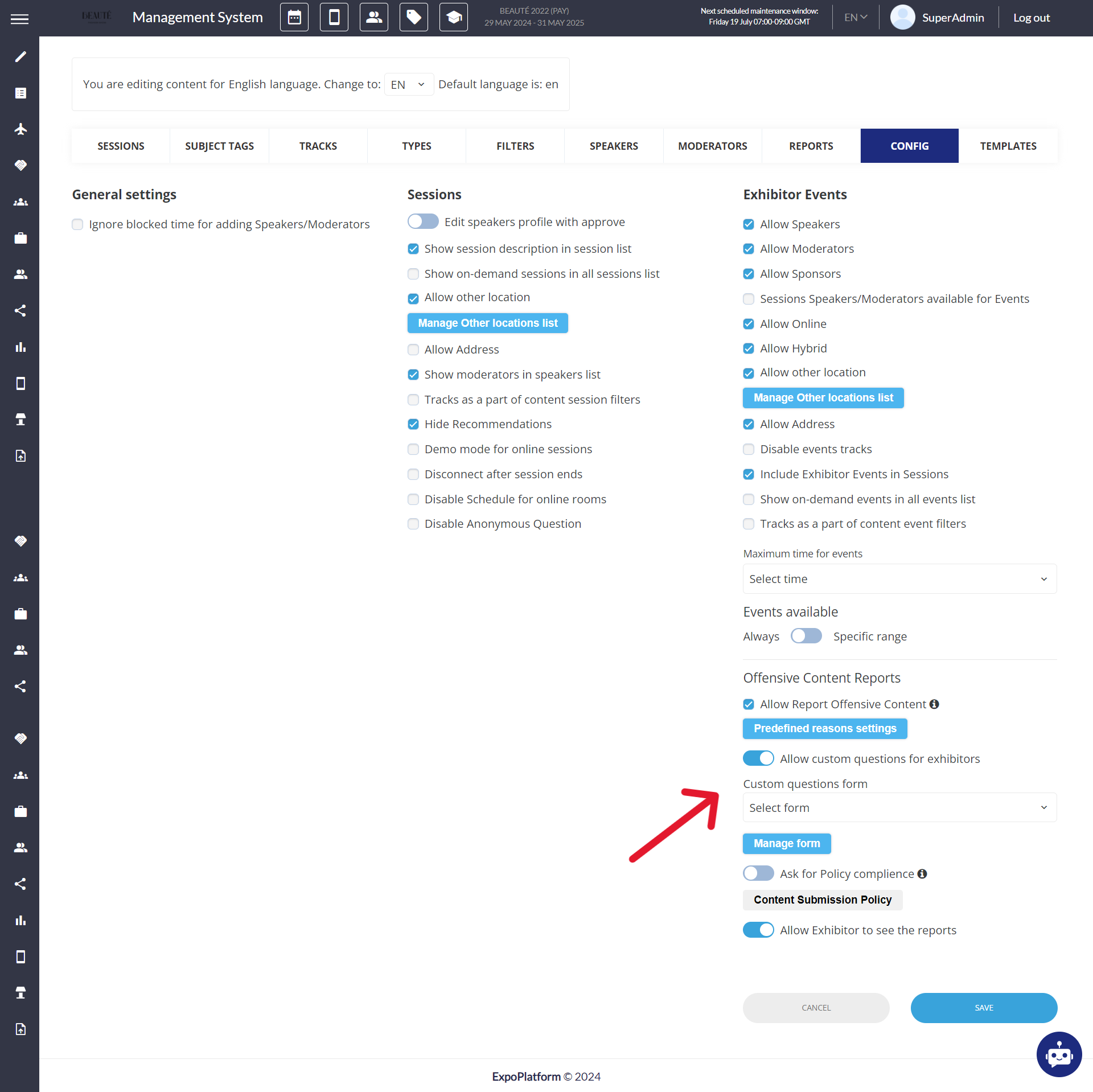Click the pencil edit icon in sidebar
Screen dimensions: 1093x1092
[x=20, y=57]
